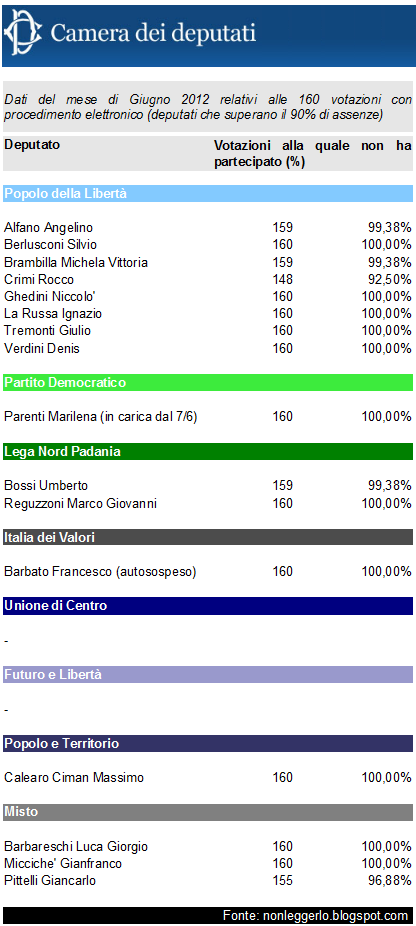This screenshot has width=416, height=926.
Task: Click the Camera dei deputati title text
Action: (x=153, y=32)
